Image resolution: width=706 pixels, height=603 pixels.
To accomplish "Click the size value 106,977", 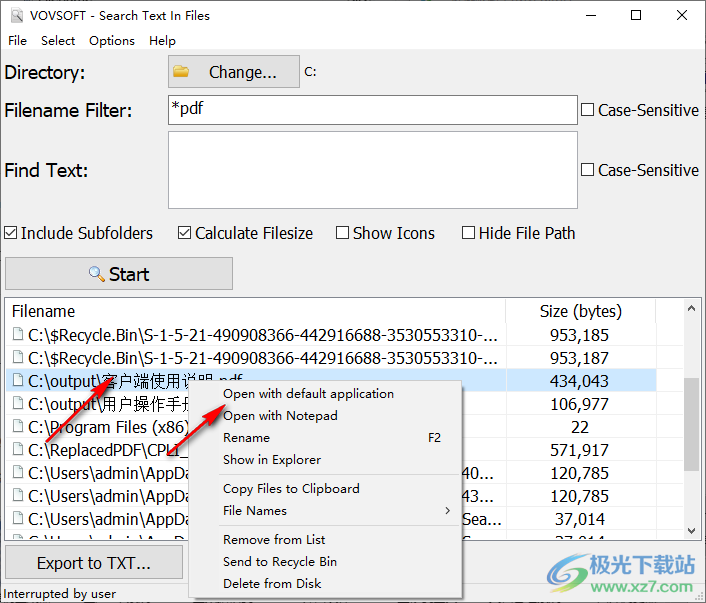I will [x=579, y=404].
